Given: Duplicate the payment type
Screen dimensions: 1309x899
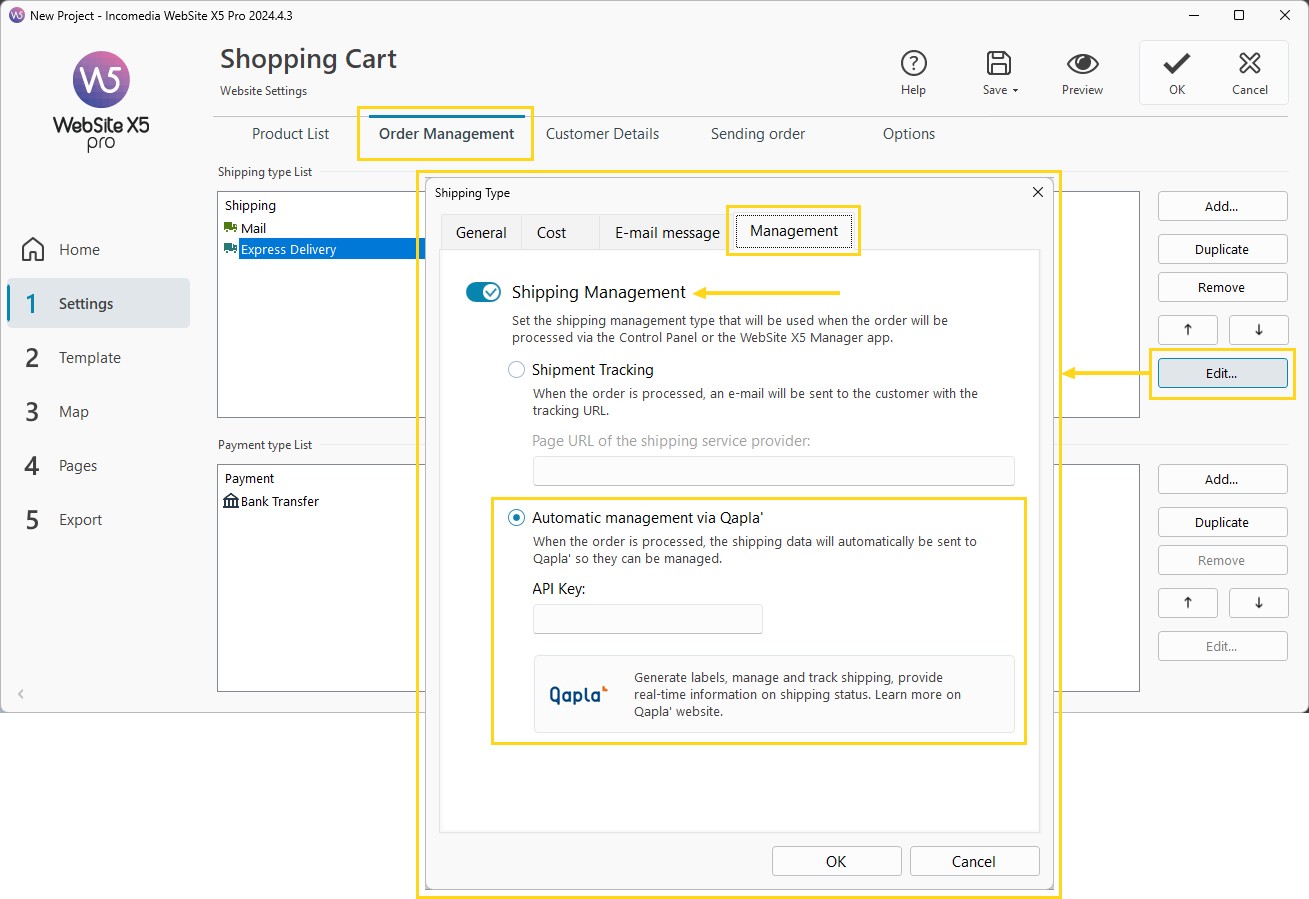Looking at the screenshot, I should [x=1222, y=522].
